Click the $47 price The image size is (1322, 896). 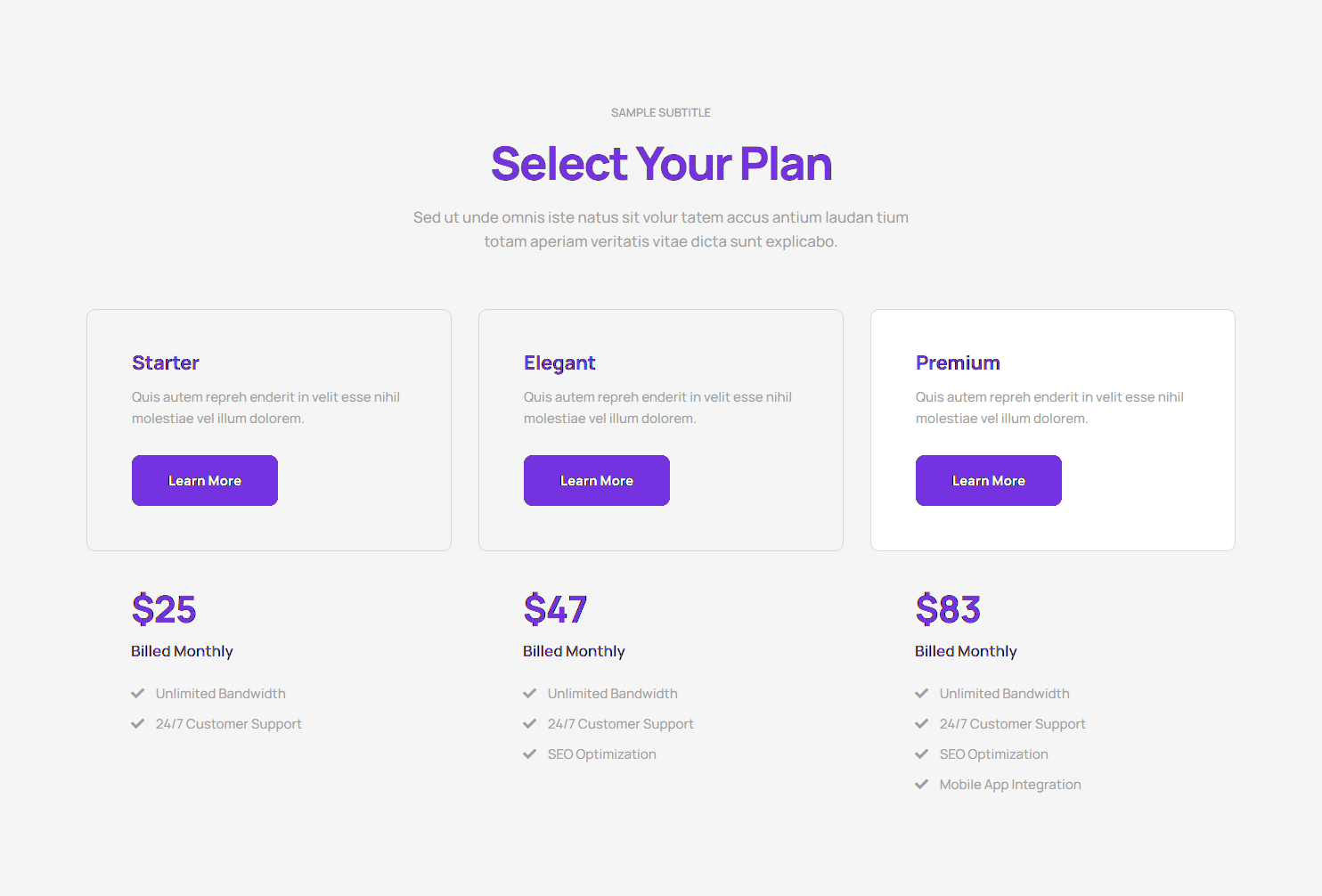555,610
